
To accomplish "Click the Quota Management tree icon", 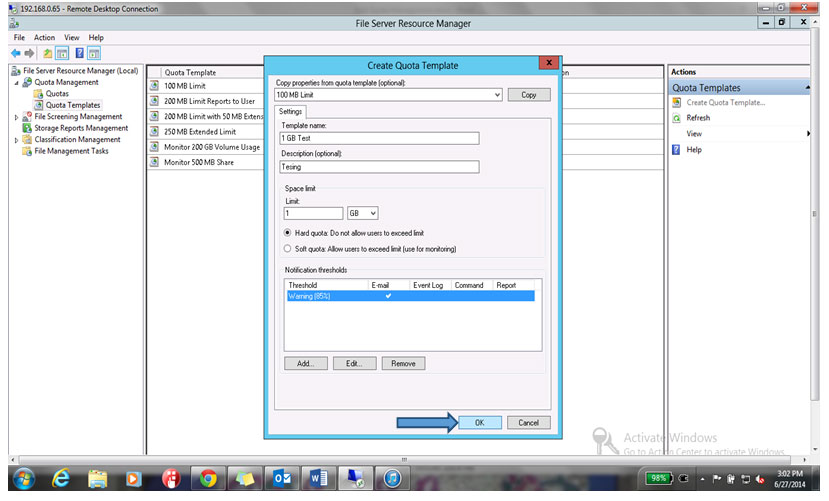I will [x=27, y=82].
